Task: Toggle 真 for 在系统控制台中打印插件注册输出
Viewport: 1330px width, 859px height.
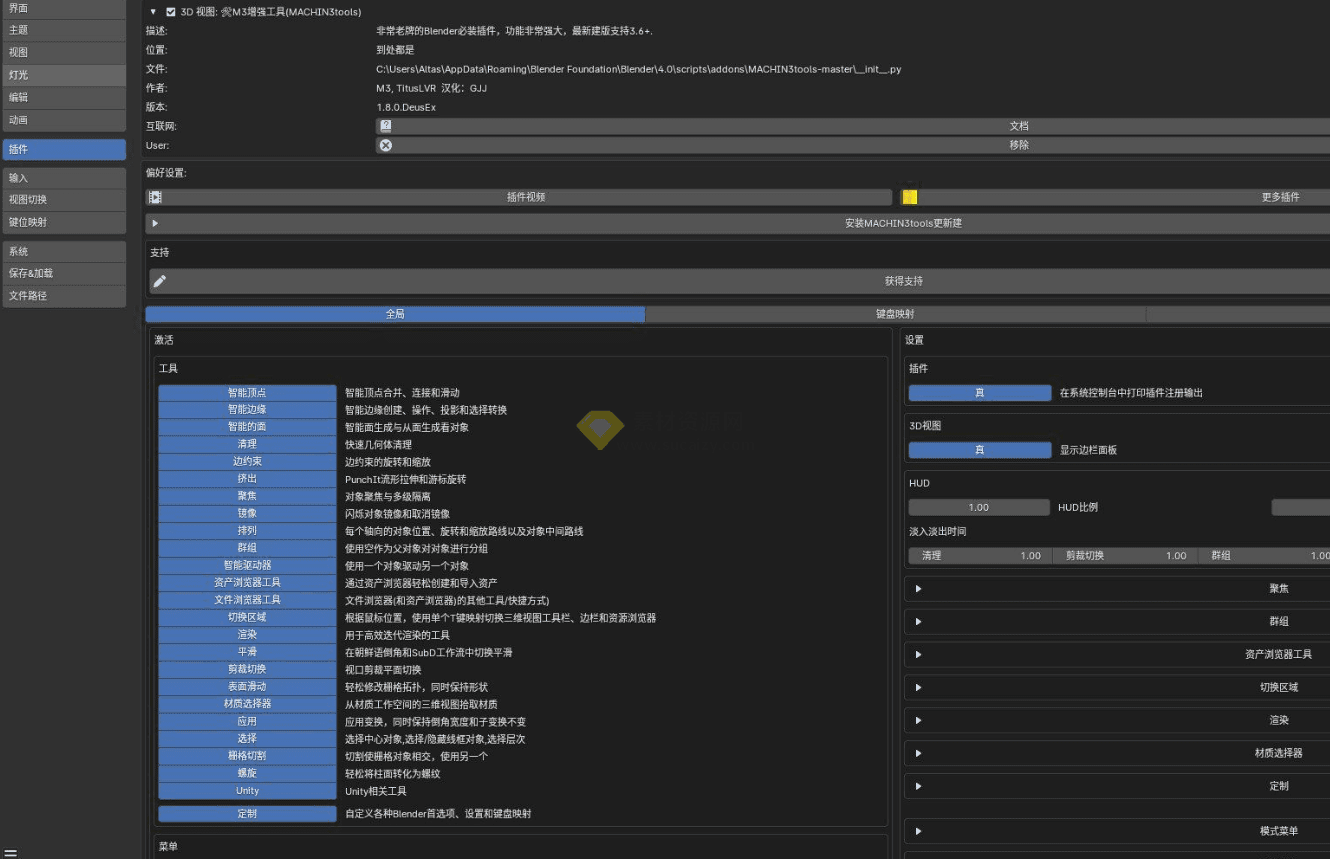Action: click(x=979, y=393)
